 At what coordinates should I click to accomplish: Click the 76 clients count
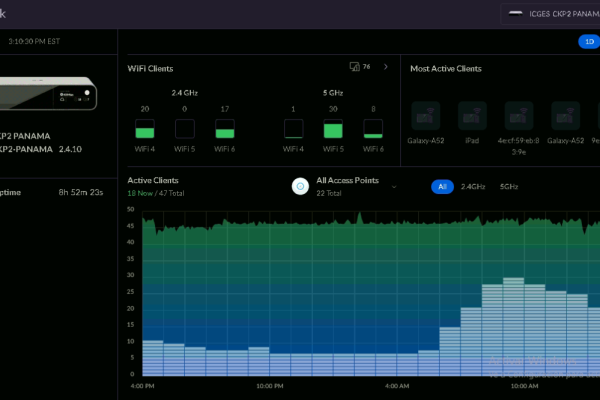(x=367, y=67)
